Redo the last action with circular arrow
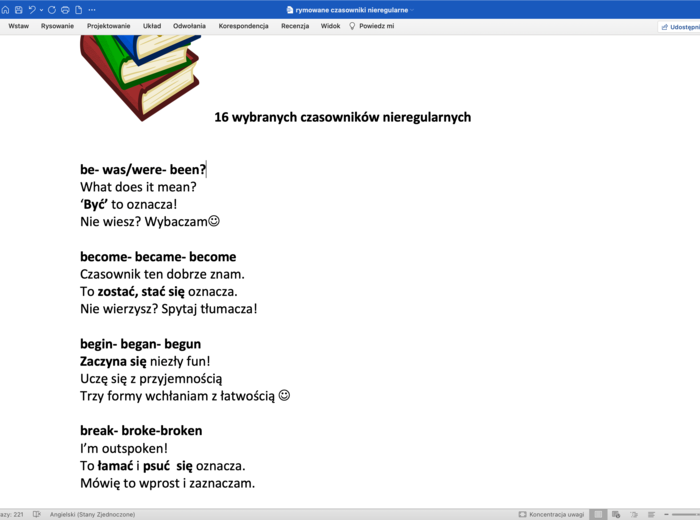 pyautogui.click(x=52, y=10)
